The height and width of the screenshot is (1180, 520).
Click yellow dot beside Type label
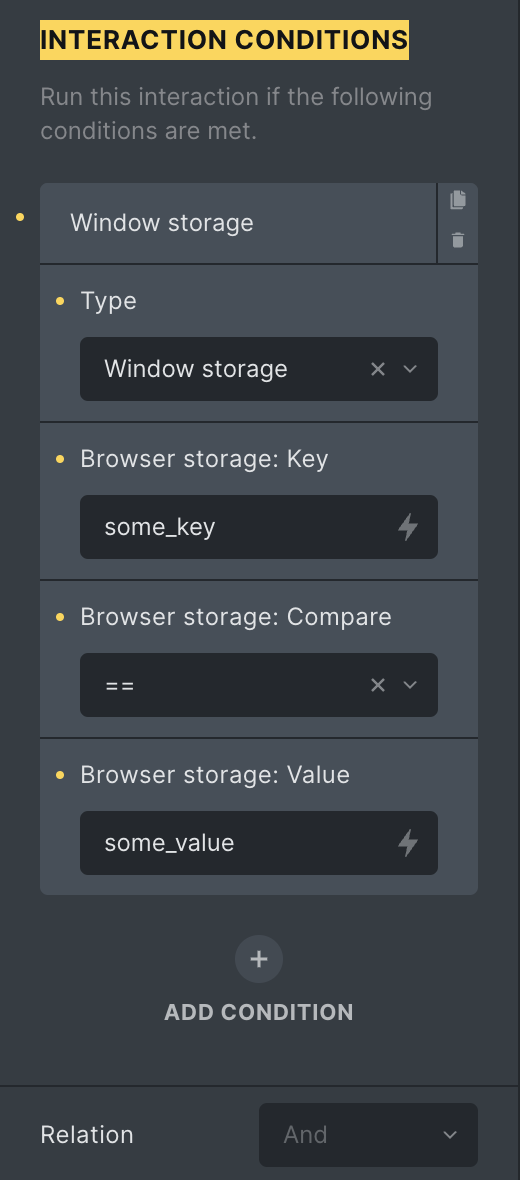(x=60, y=301)
